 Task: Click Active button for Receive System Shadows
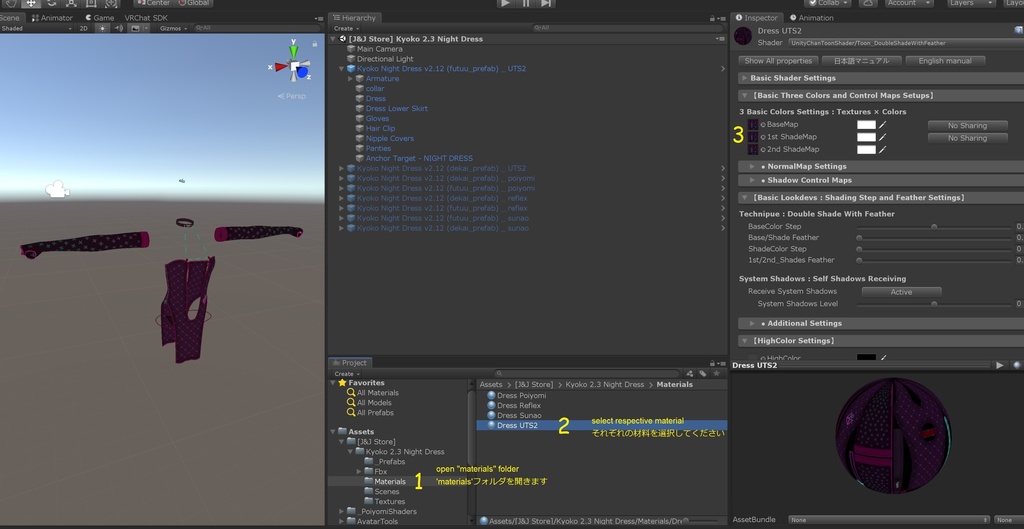(901, 292)
